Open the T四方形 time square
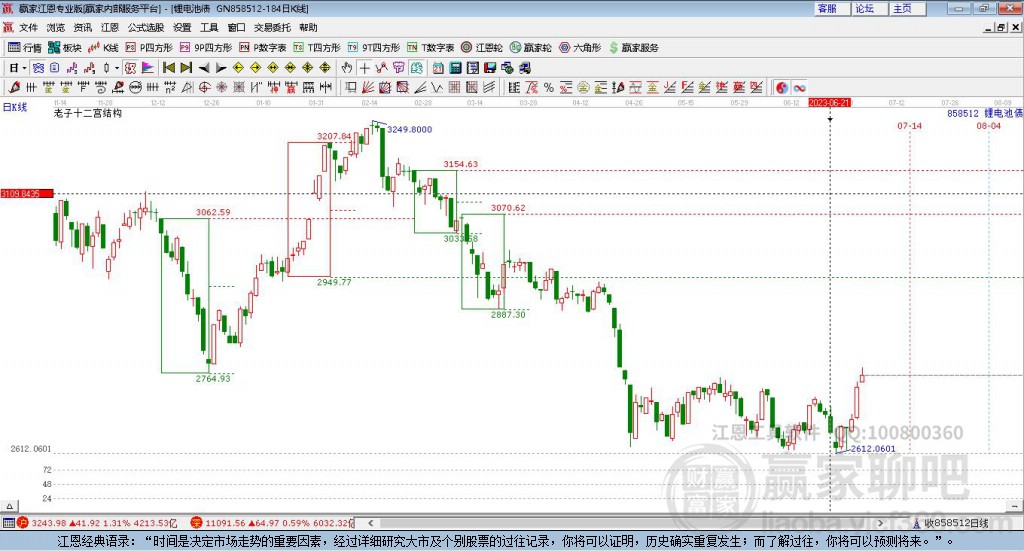This screenshot has height=551, width=1024. click(317, 48)
